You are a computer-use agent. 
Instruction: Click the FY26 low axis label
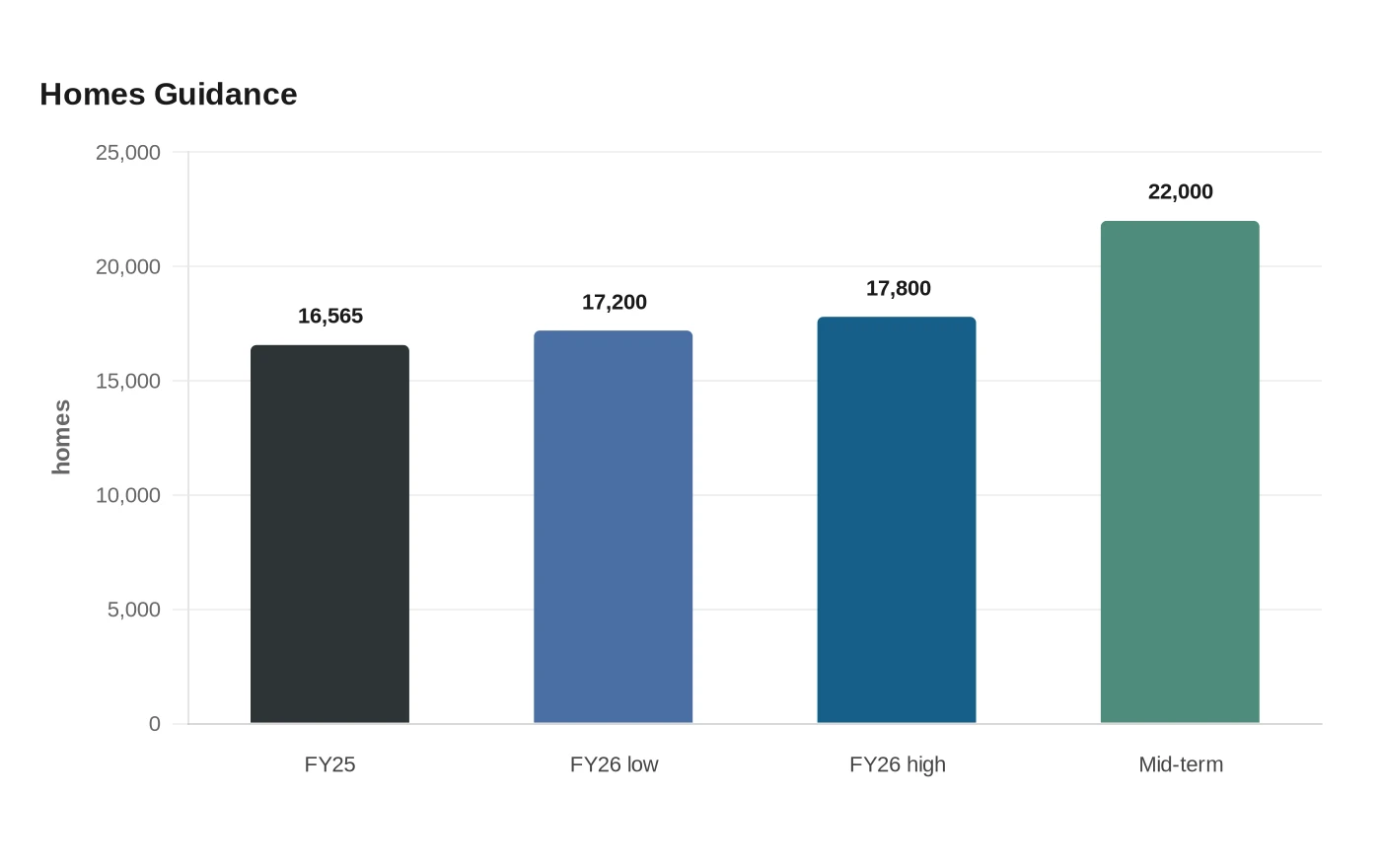click(614, 764)
